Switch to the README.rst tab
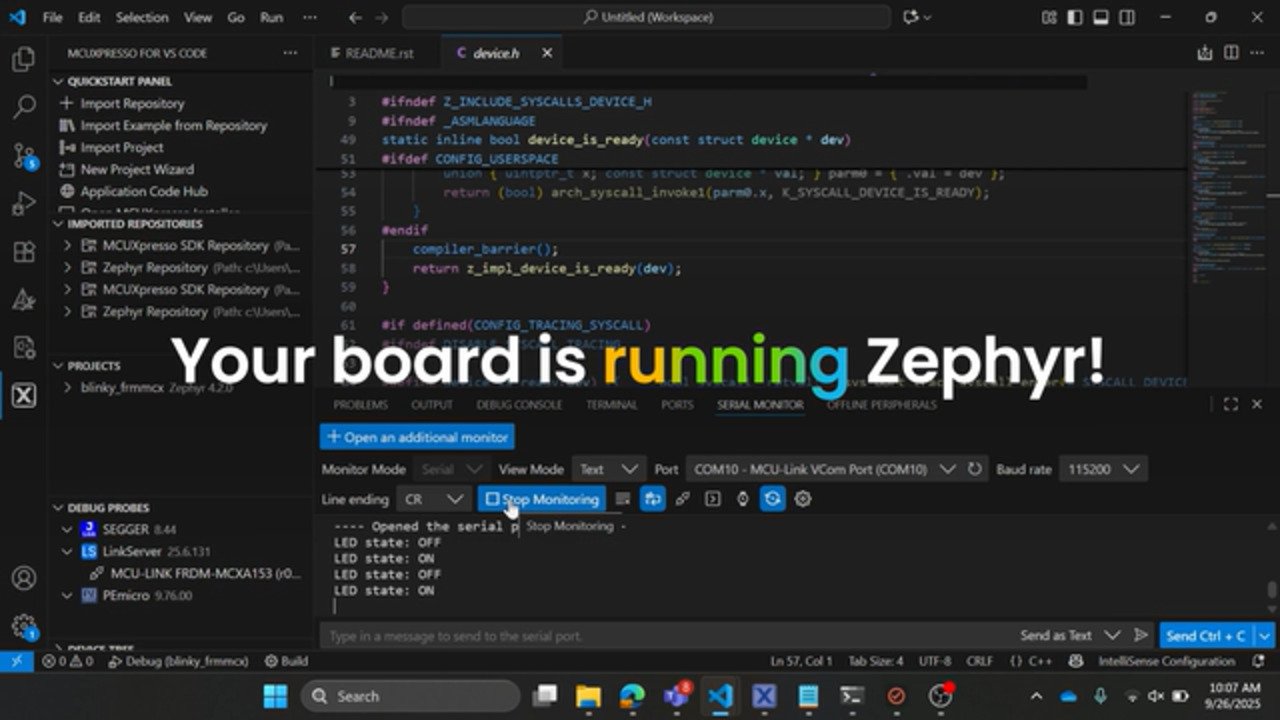The height and width of the screenshot is (720, 1280). pyautogui.click(x=379, y=53)
